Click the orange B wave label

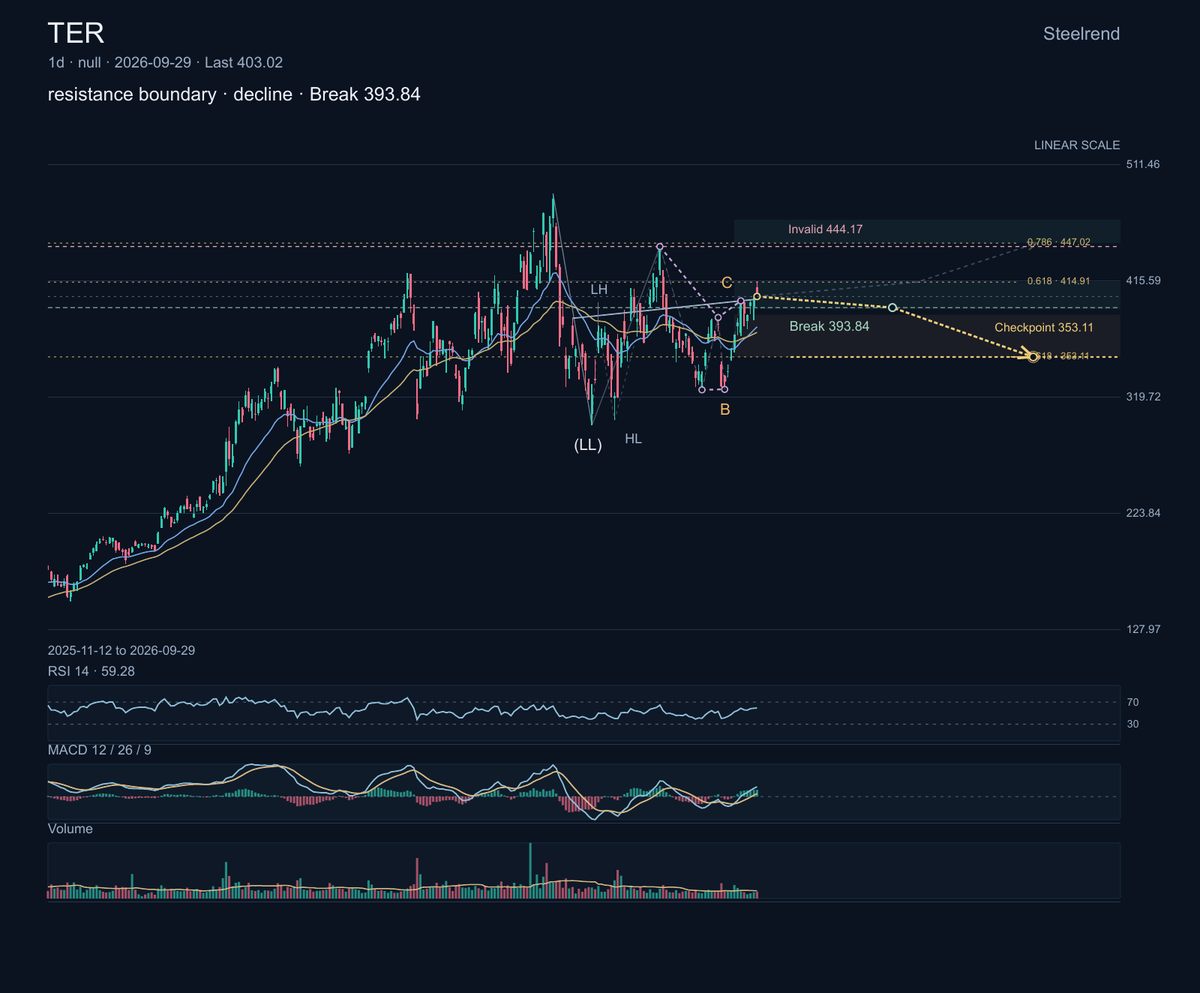(725, 409)
